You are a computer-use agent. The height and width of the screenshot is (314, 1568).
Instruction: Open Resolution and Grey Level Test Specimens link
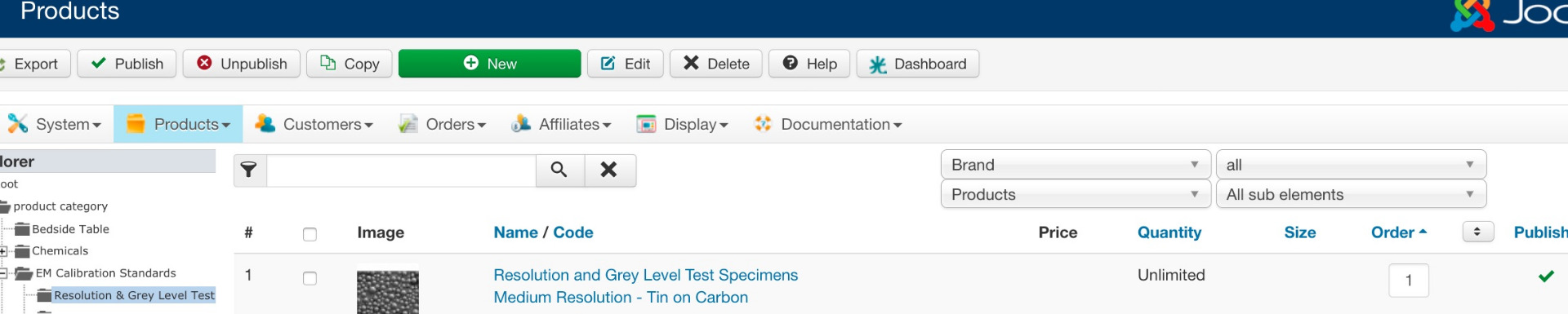645,276
